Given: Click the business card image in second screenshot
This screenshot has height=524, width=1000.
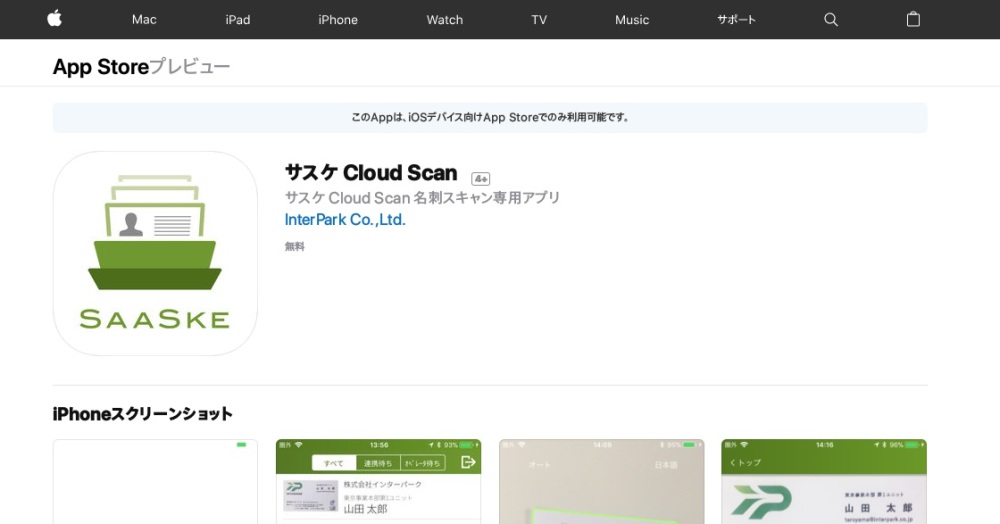Looking at the screenshot, I should click(x=308, y=493).
